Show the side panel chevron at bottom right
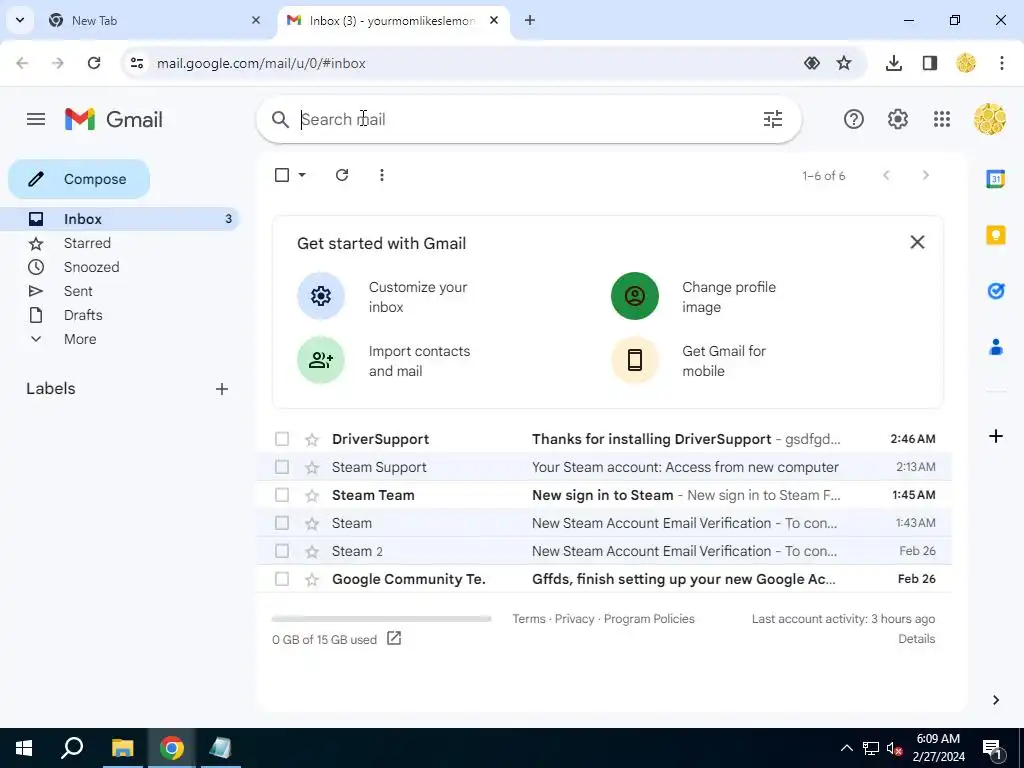This screenshot has width=1024, height=768. pos(995,700)
